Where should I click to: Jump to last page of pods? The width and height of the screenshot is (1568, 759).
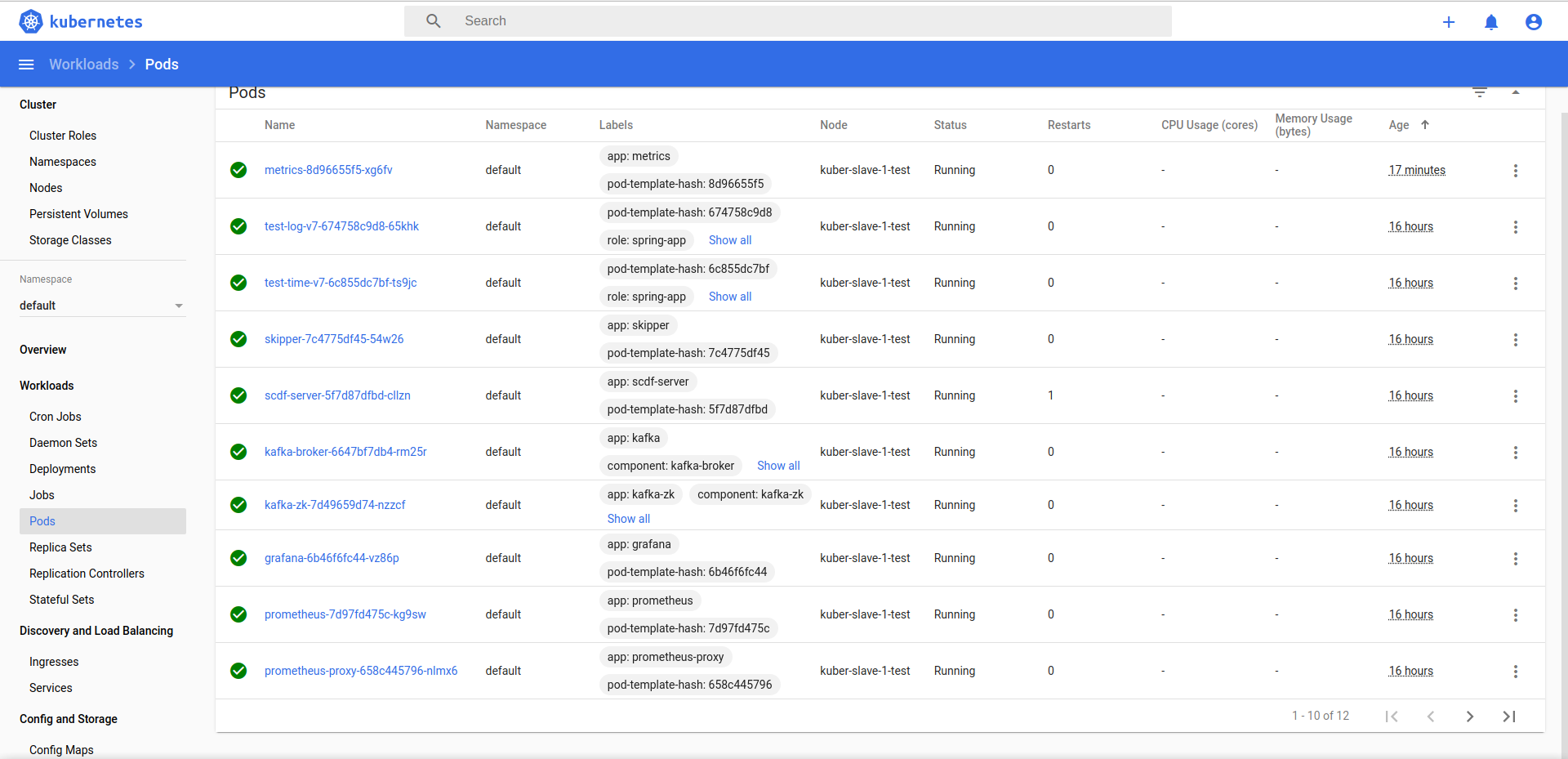pyautogui.click(x=1509, y=717)
